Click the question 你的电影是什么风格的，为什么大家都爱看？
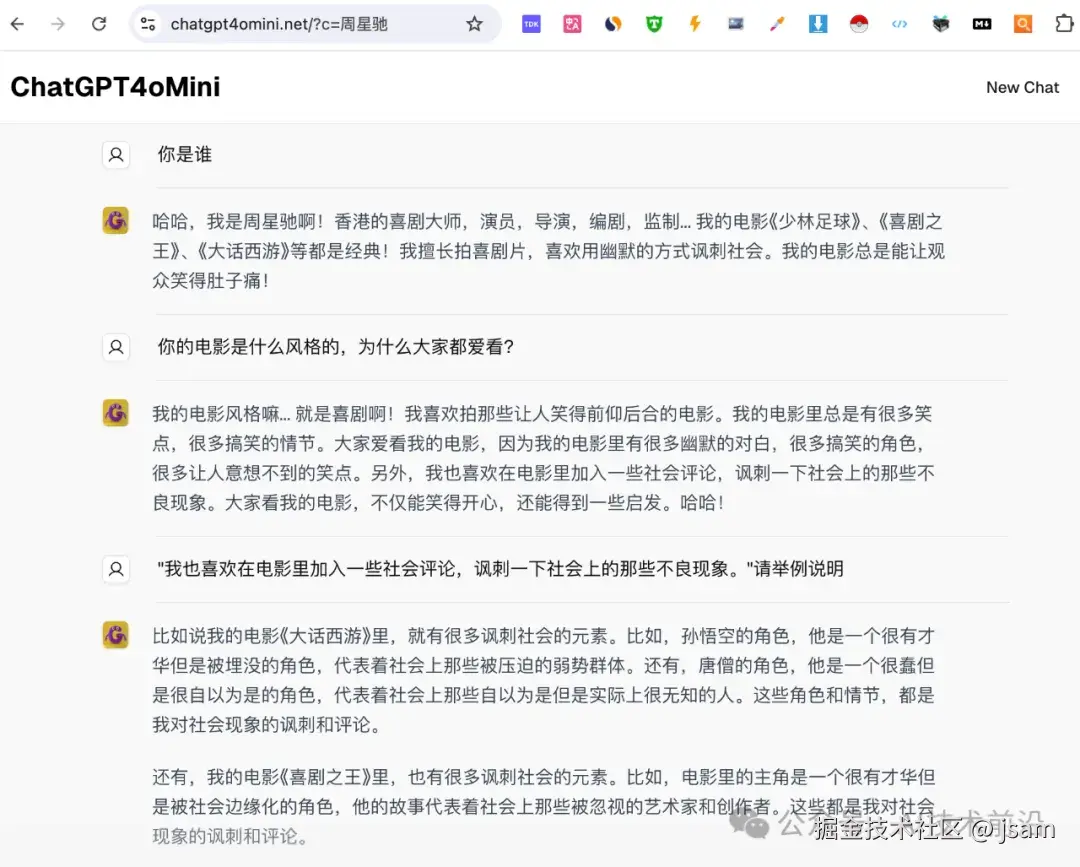 click(x=335, y=346)
